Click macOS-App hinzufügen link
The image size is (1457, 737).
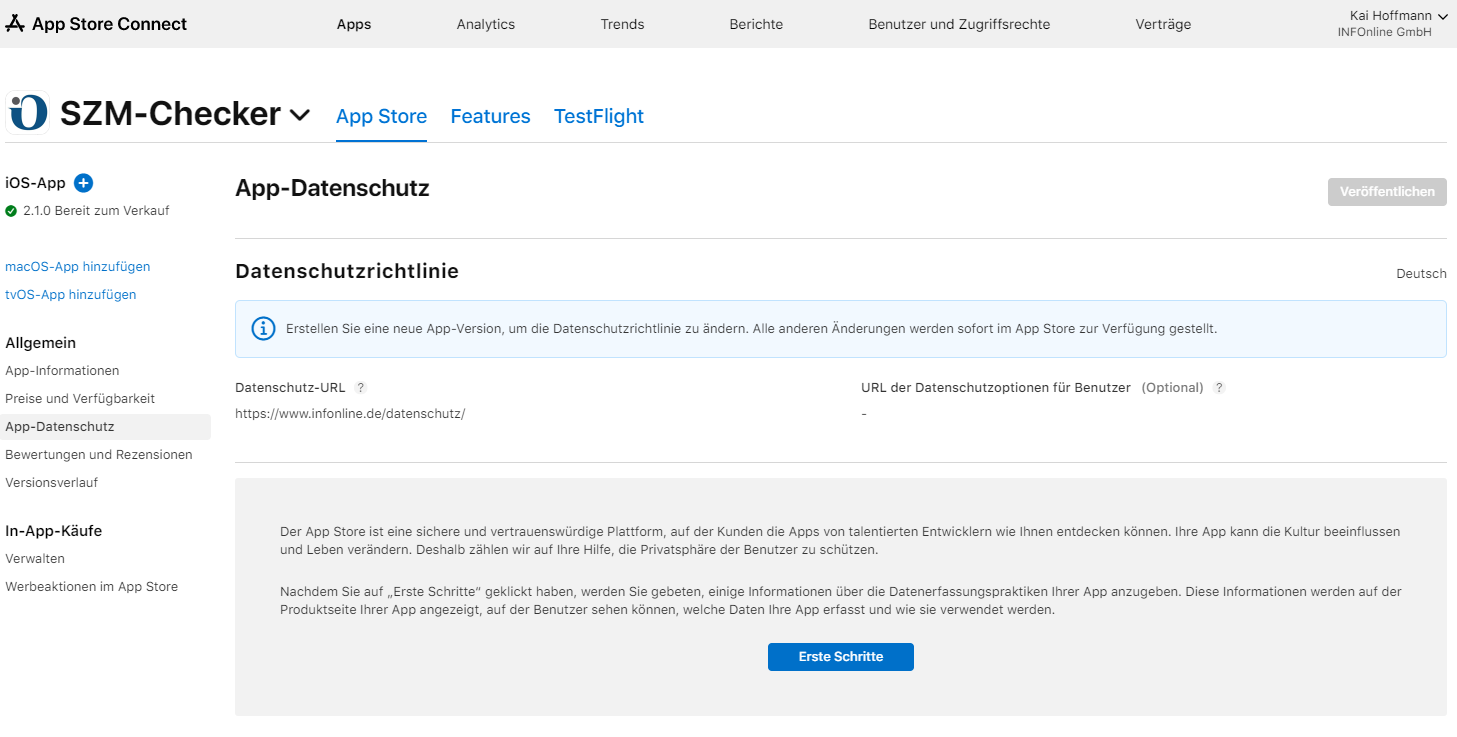click(x=78, y=267)
